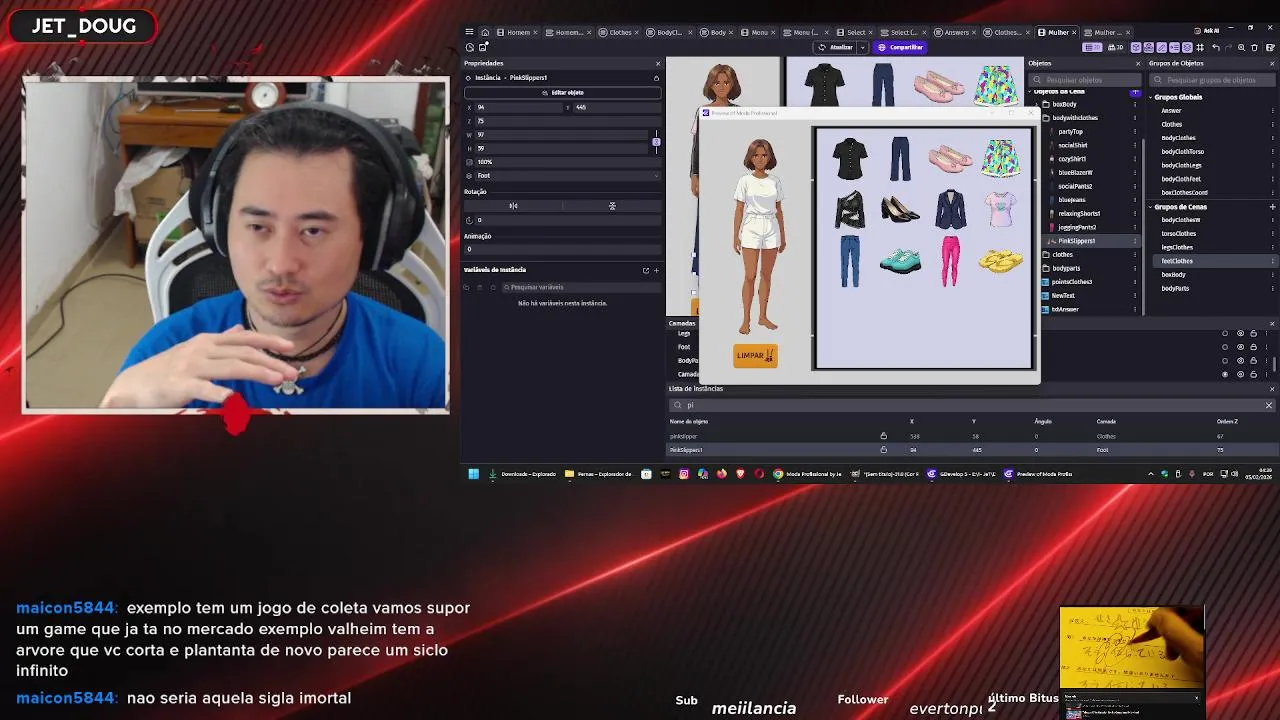Toggle visibility eye for Legs layer
Viewport: 1280px width, 720px height.
tap(1240, 333)
